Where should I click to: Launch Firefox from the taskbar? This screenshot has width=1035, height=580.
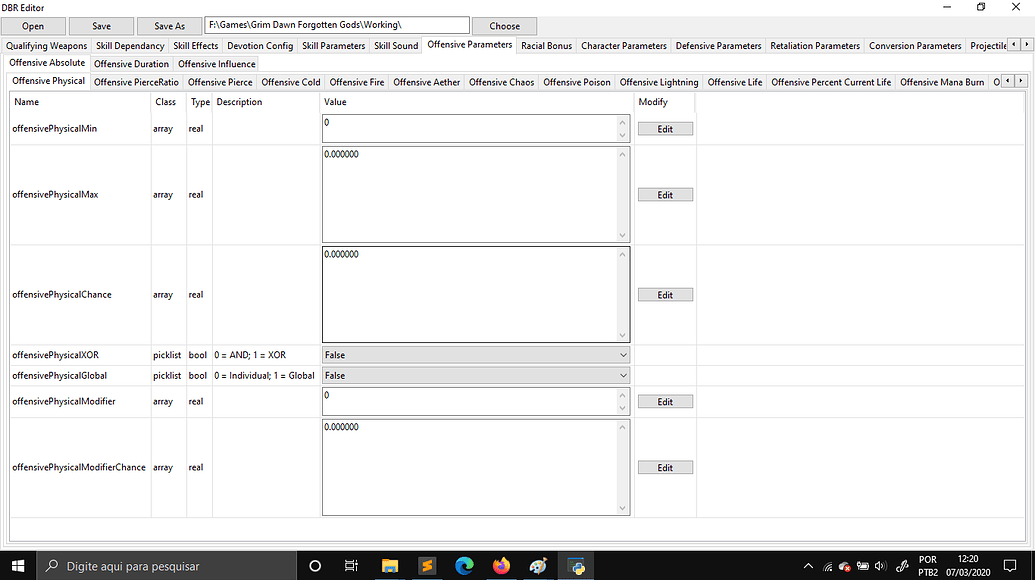coord(501,566)
